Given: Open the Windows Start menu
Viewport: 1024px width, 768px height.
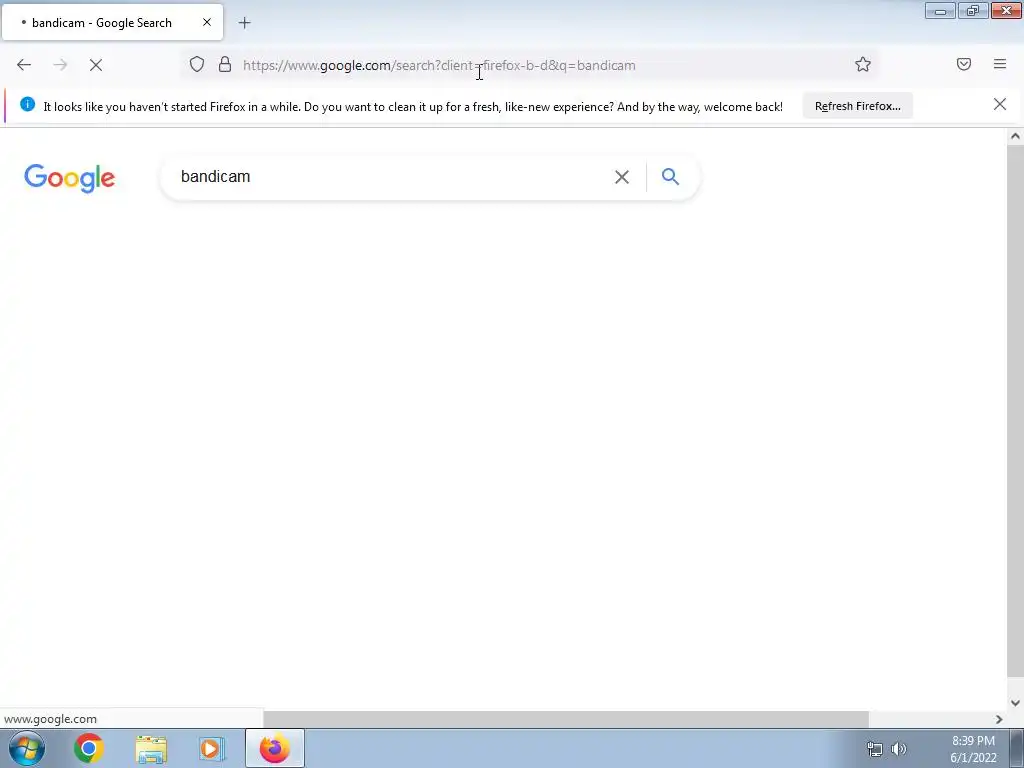Looking at the screenshot, I should 27,748.
